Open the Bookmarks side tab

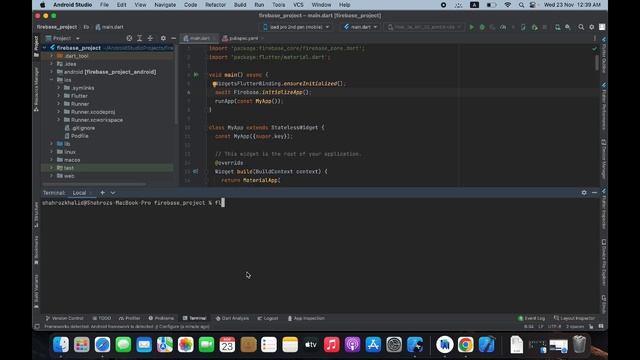pyautogui.click(x=36, y=250)
